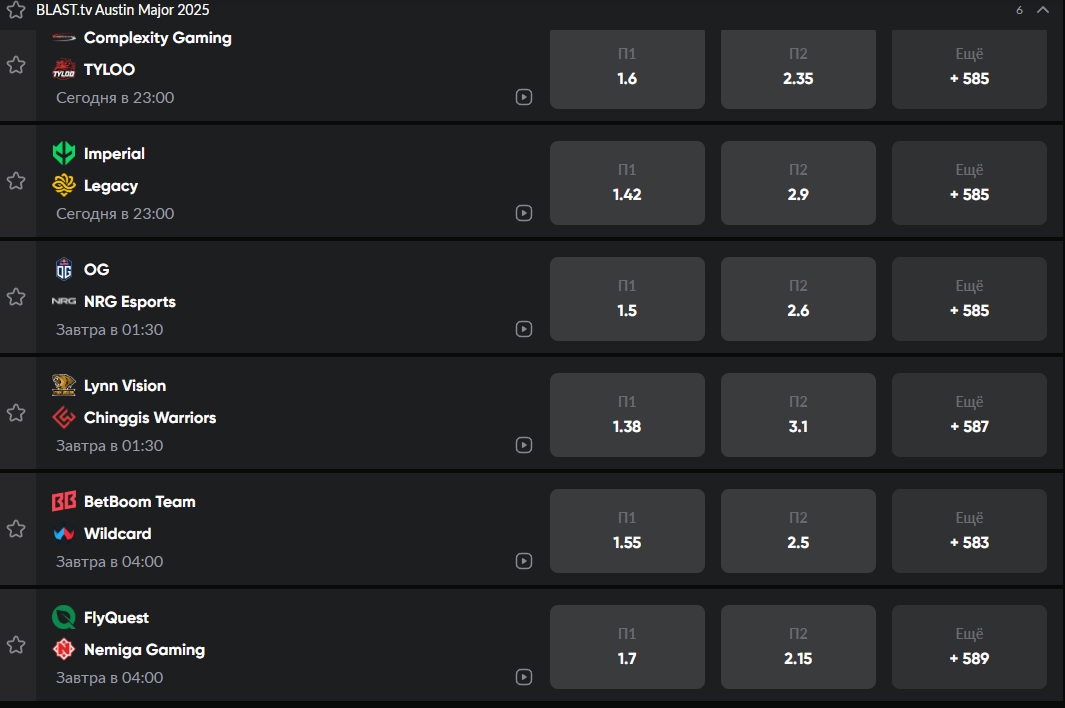The width and height of the screenshot is (1065, 708).
Task: Bet on П1 1.6 for Complexity Gaming
Action: pos(627,68)
